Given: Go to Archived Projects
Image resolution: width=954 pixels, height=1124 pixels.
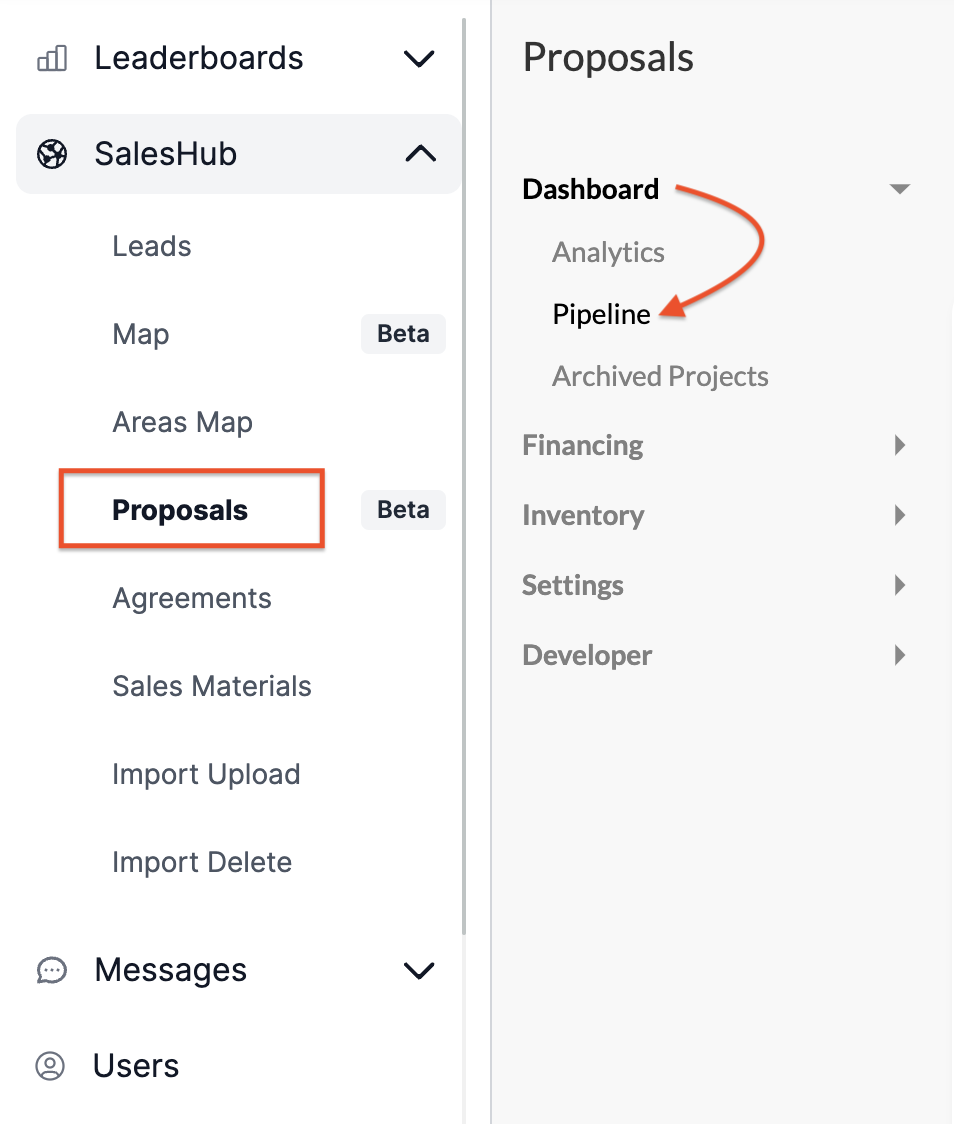Looking at the screenshot, I should click(660, 376).
